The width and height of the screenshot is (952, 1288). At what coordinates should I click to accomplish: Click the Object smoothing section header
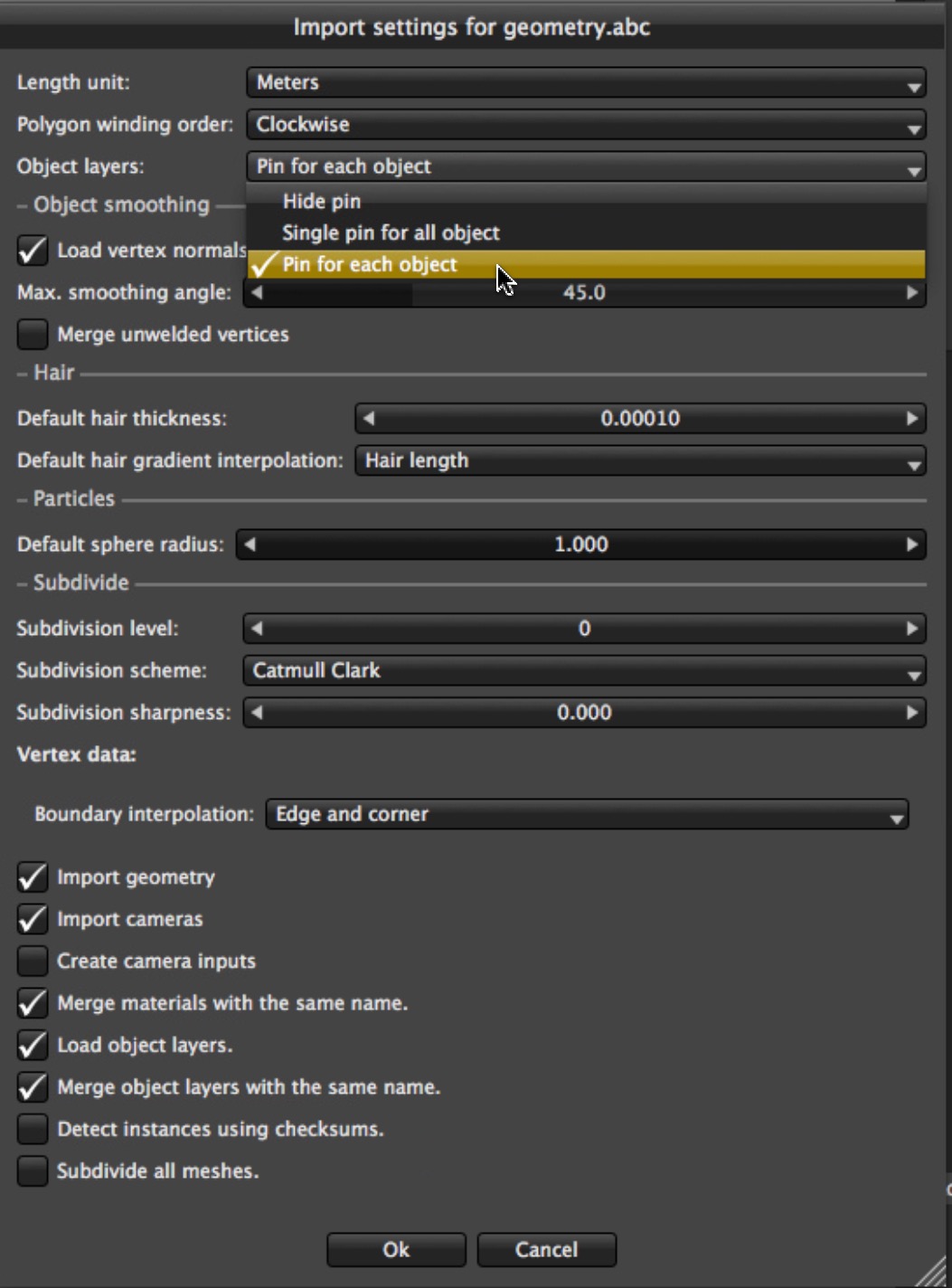click(121, 205)
